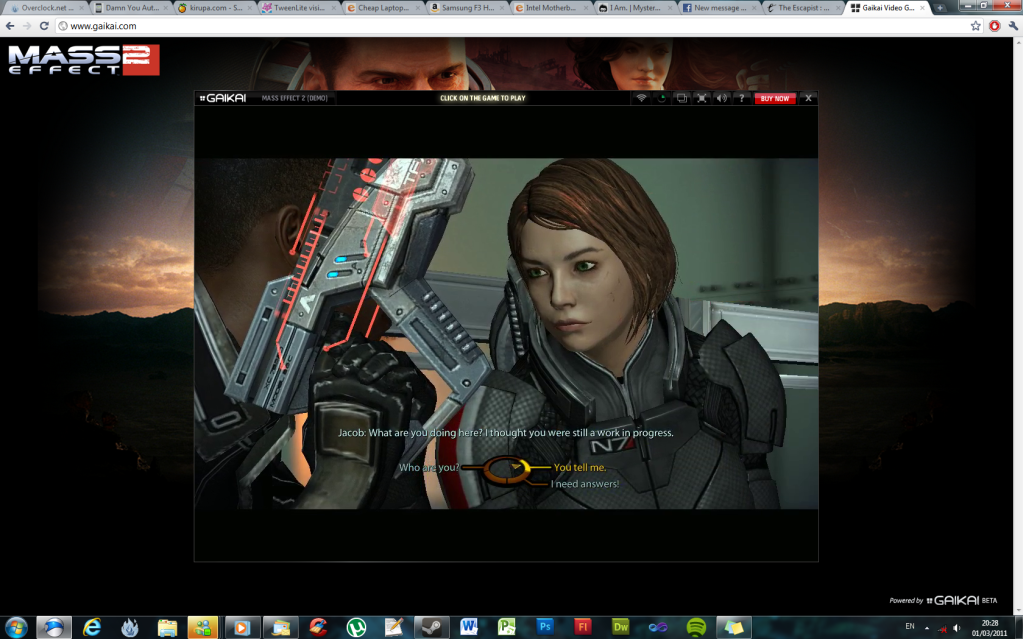This screenshot has height=639, width=1023.
Task: Select the "You tell me." dialogue response
Action: pos(580,467)
